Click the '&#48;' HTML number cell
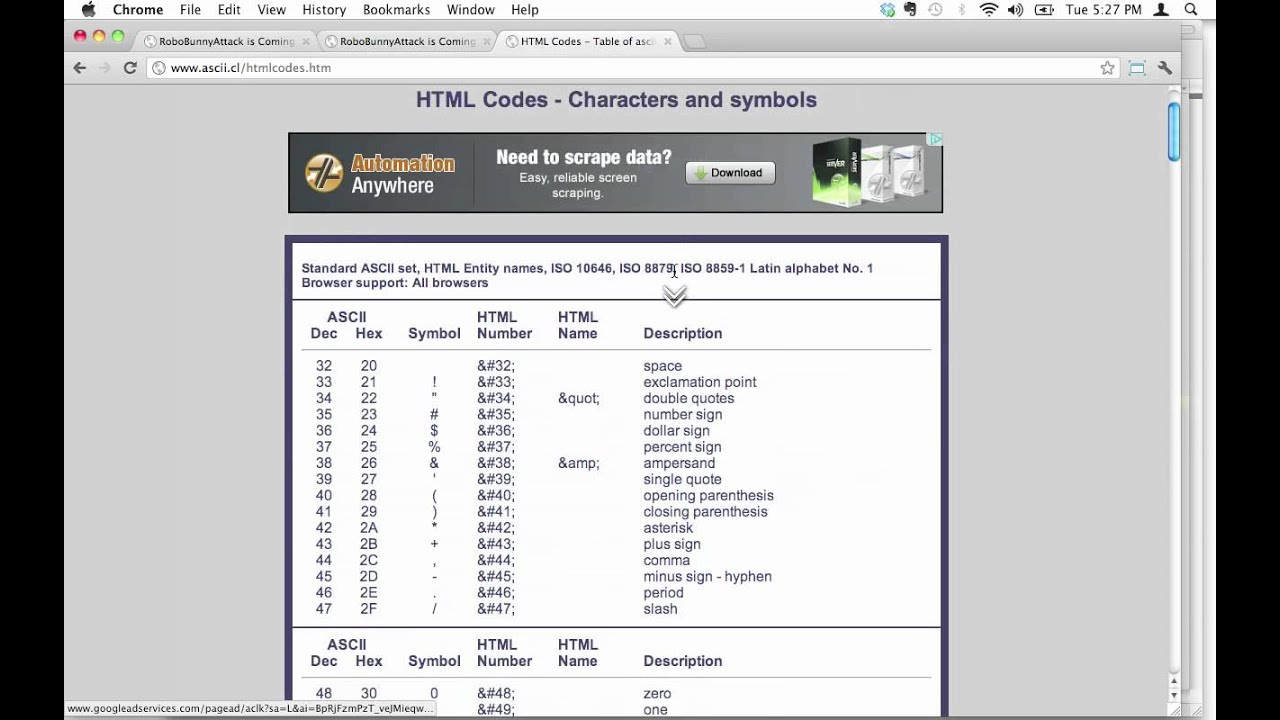The width and height of the screenshot is (1280, 720). [496, 693]
